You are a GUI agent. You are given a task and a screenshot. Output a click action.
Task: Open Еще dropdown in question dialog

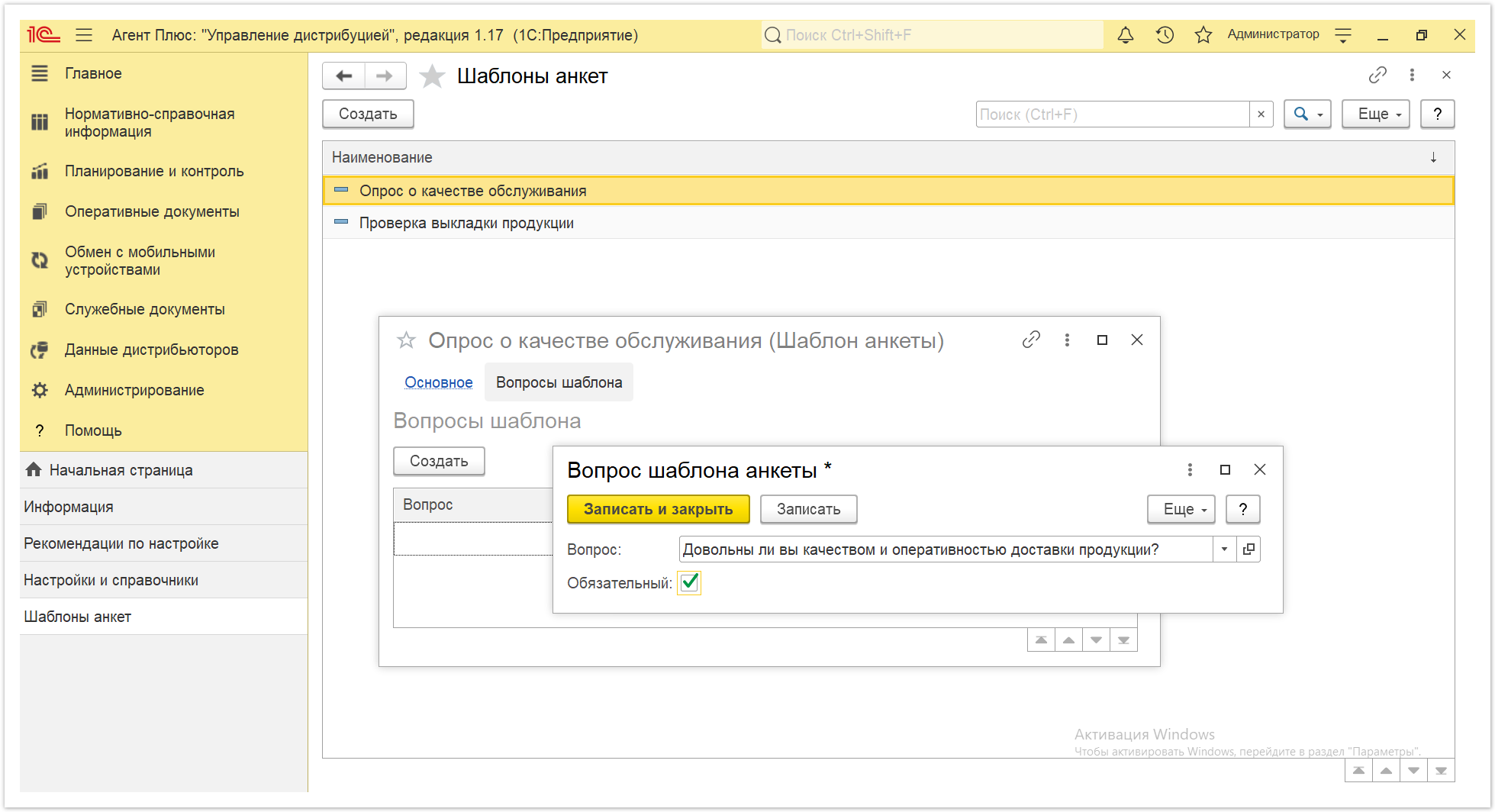pos(1181,510)
